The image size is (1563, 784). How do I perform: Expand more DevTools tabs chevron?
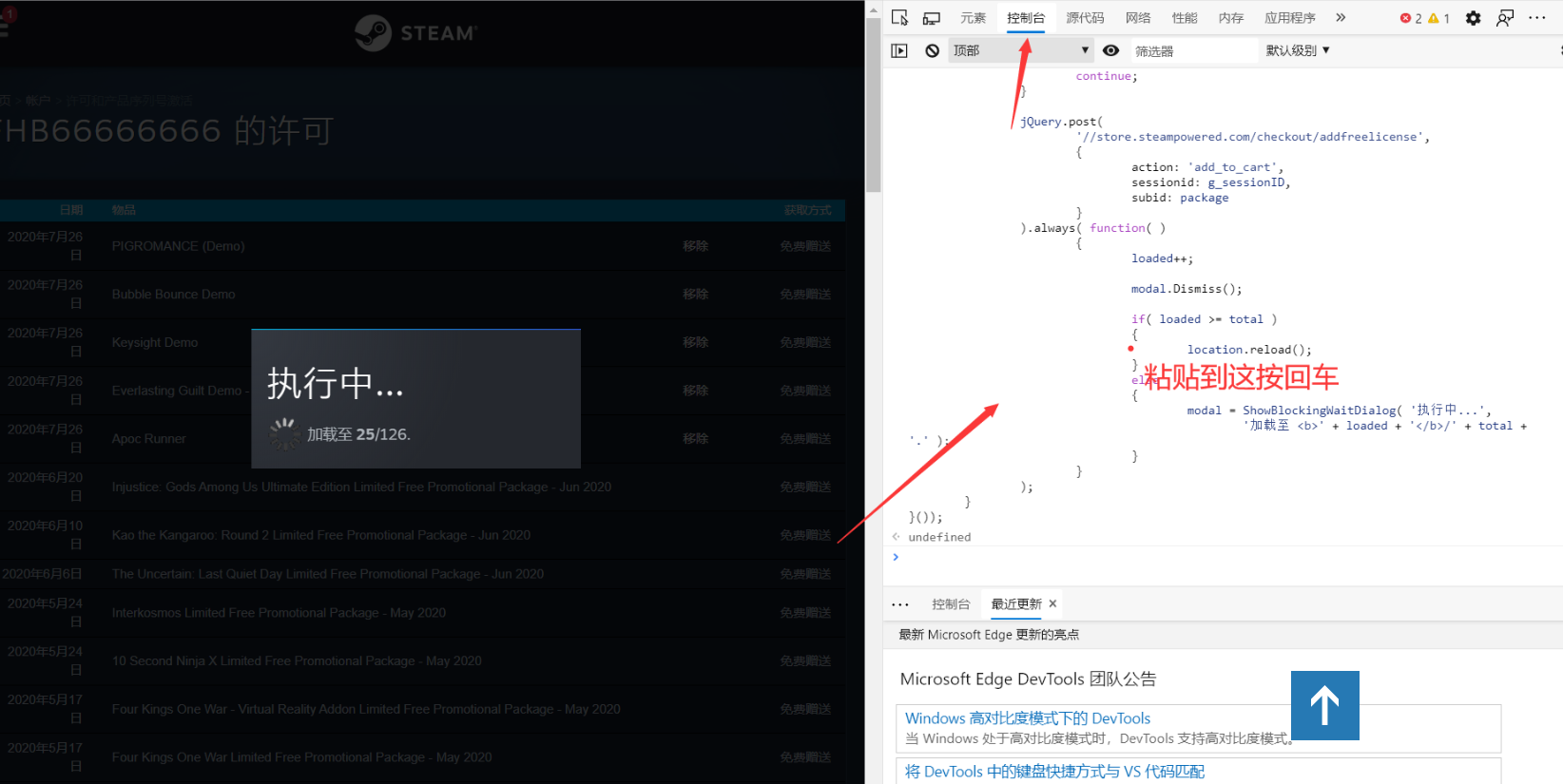pos(1341,18)
